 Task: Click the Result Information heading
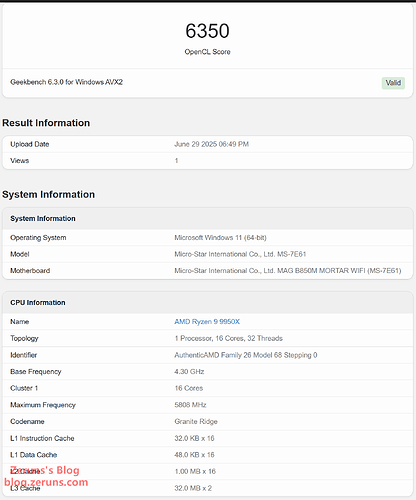pos(46,123)
